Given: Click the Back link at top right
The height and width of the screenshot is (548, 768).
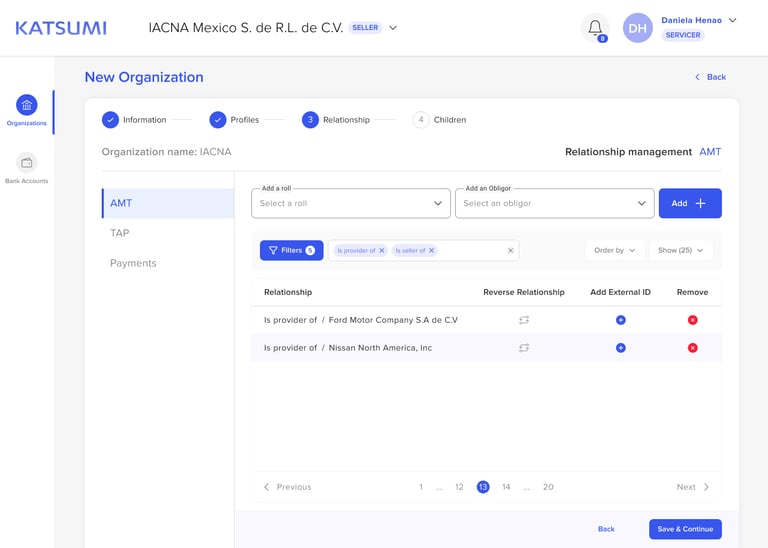Looking at the screenshot, I should (x=711, y=77).
